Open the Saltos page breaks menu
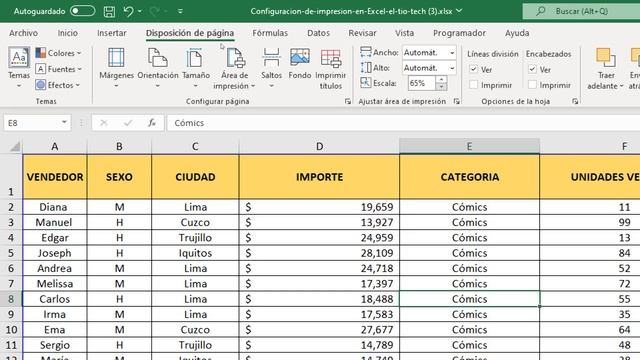Screen dimensions: 640x360 [271, 68]
